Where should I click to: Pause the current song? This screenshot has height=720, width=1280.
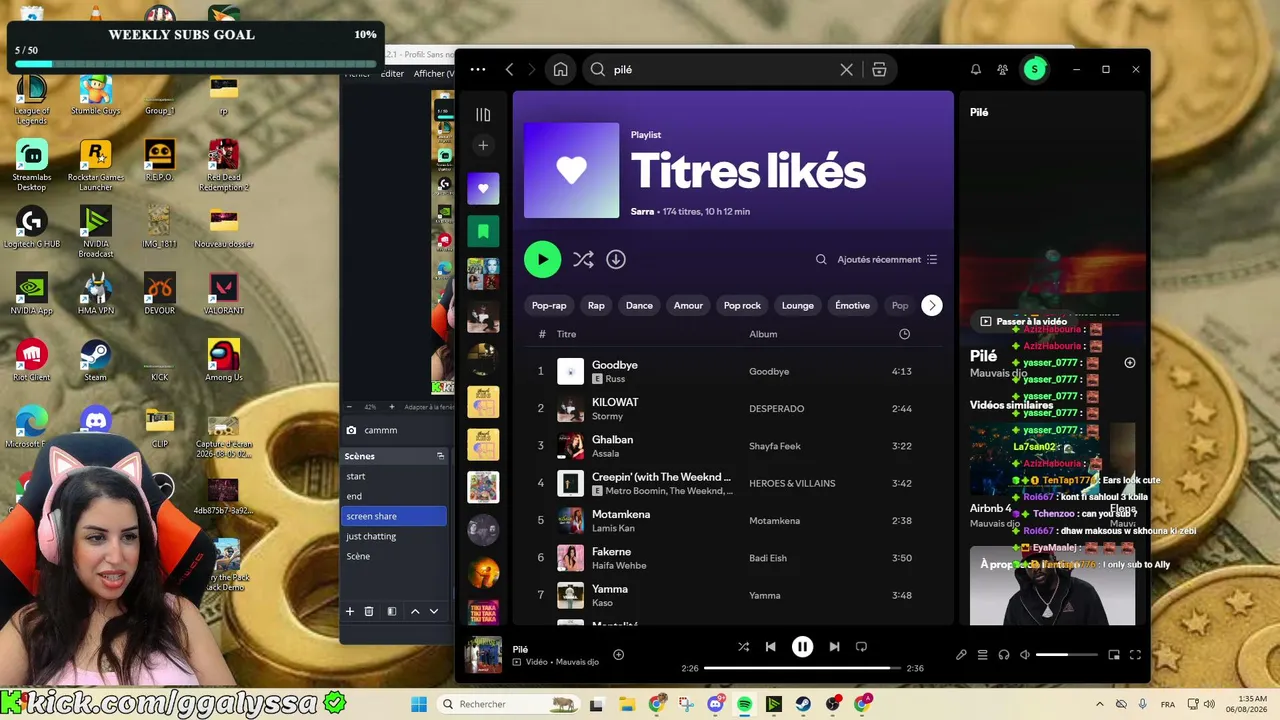pos(802,647)
